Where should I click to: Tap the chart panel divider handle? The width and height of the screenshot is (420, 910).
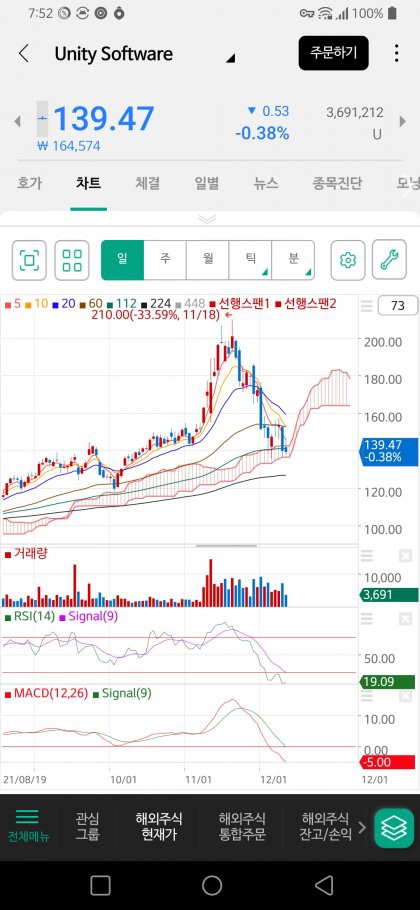coord(224,546)
